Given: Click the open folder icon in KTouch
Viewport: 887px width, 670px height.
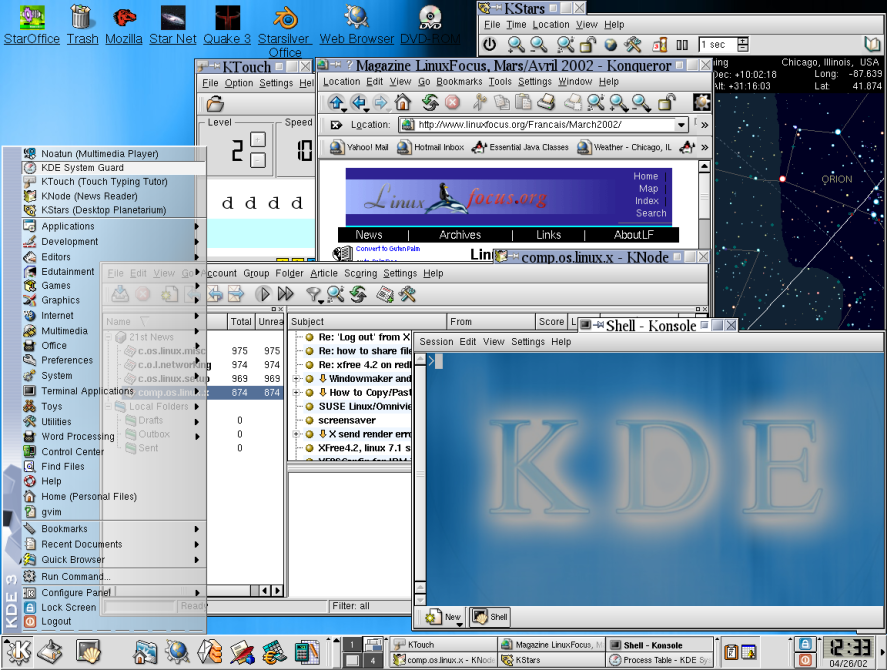Looking at the screenshot, I should point(215,104).
